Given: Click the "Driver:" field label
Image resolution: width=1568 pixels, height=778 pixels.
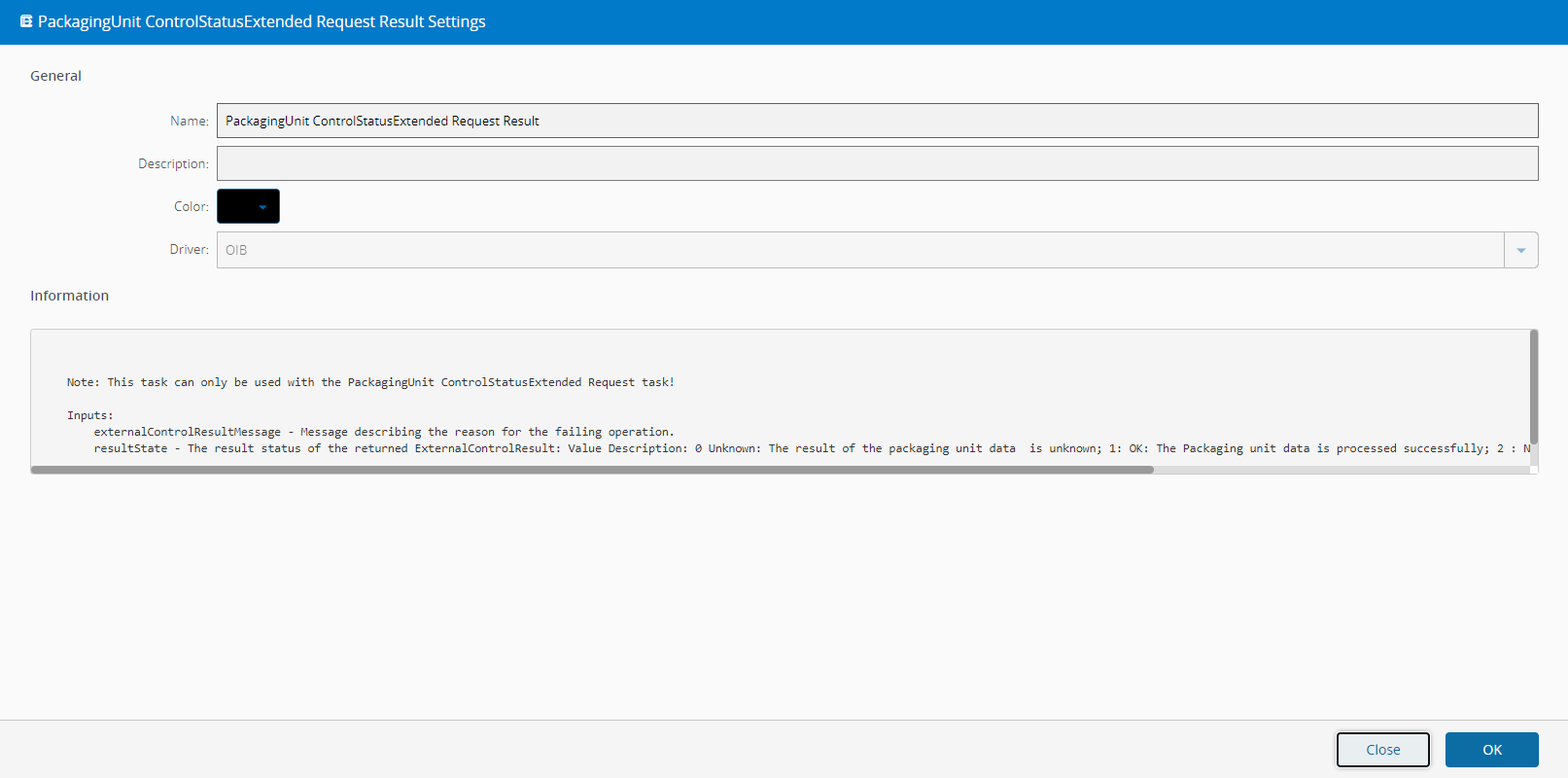Looking at the screenshot, I should (x=189, y=250).
